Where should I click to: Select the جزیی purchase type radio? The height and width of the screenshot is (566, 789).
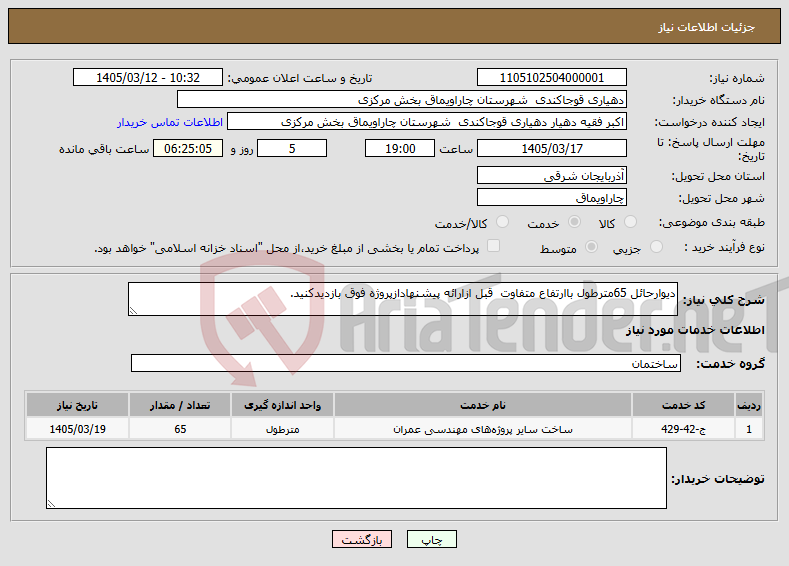656,247
